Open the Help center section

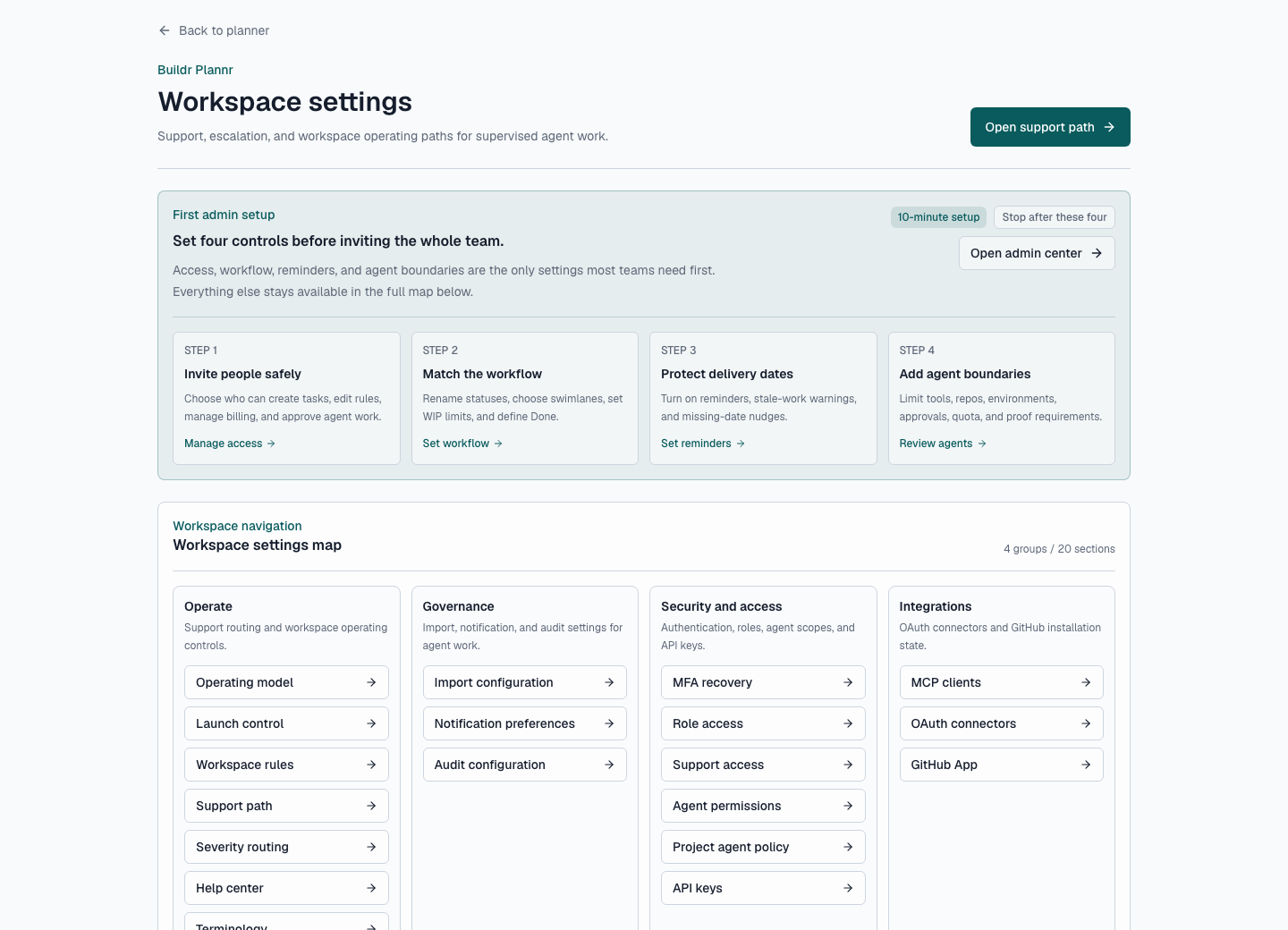(286, 888)
